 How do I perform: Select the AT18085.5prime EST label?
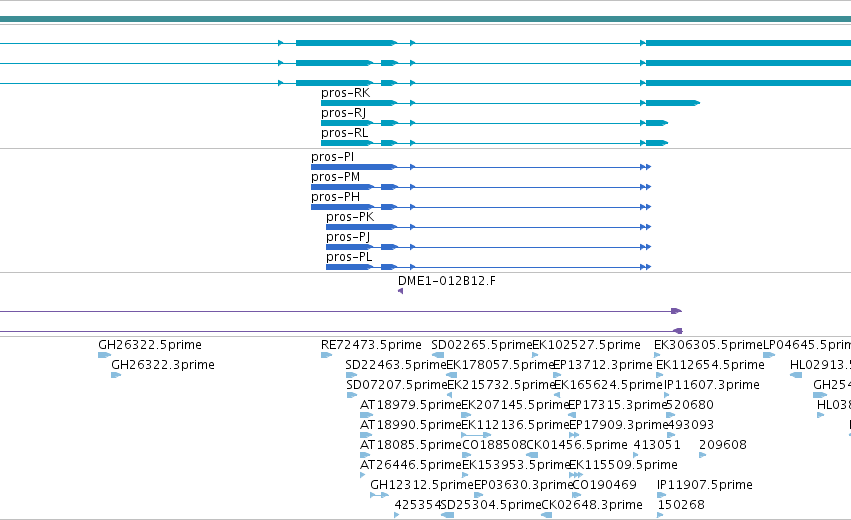pos(410,445)
